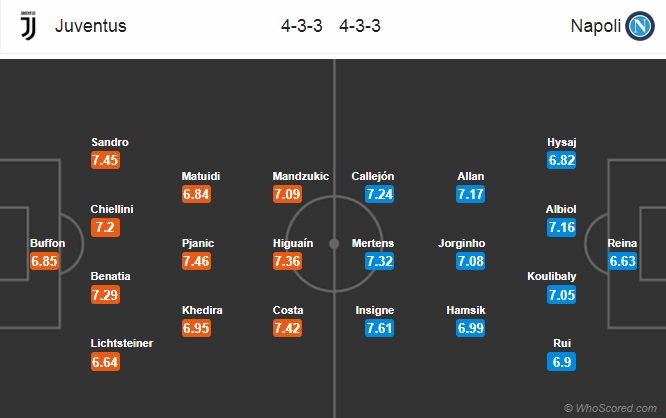Click the Juventus team name
This screenshot has width=666, height=418.
pyautogui.click(x=90, y=26)
